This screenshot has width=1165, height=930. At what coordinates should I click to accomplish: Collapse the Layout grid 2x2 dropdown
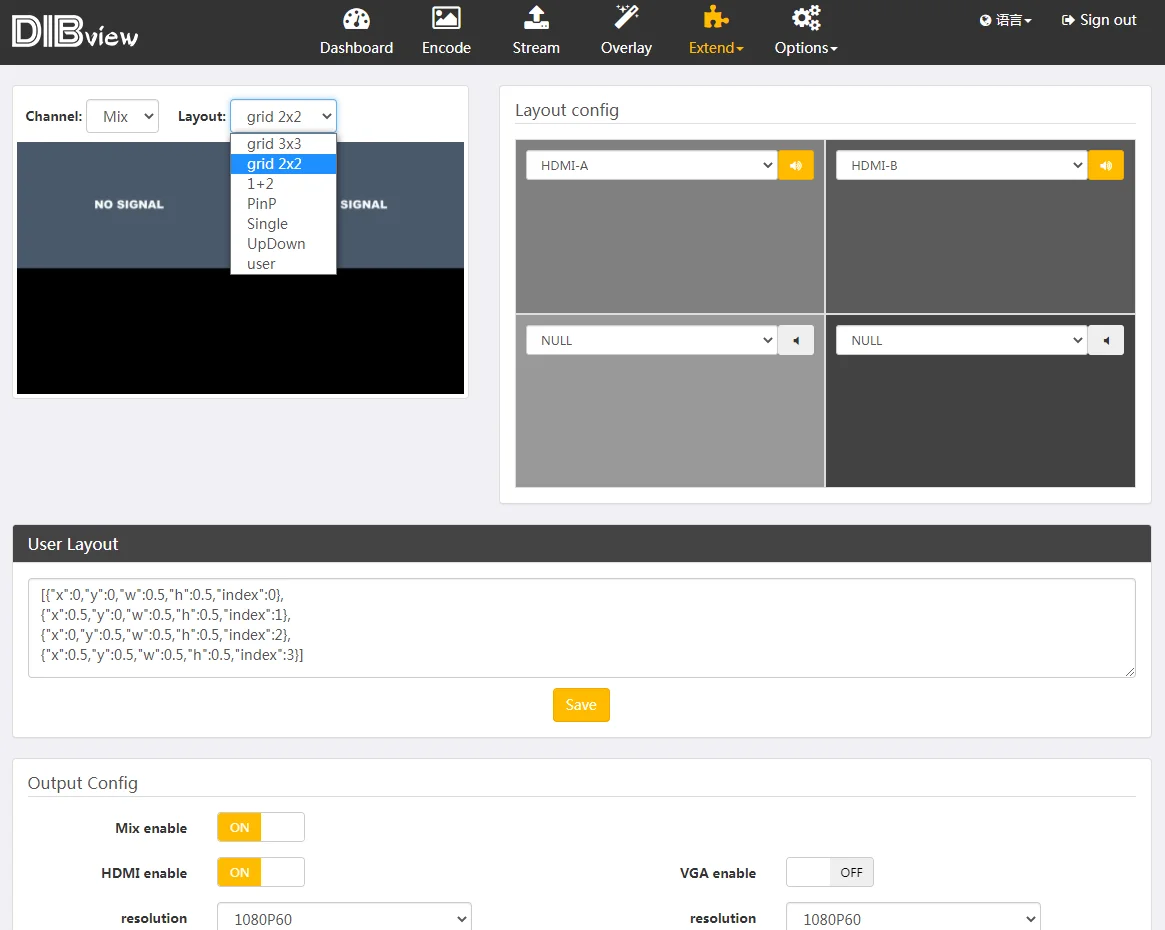[283, 116]
